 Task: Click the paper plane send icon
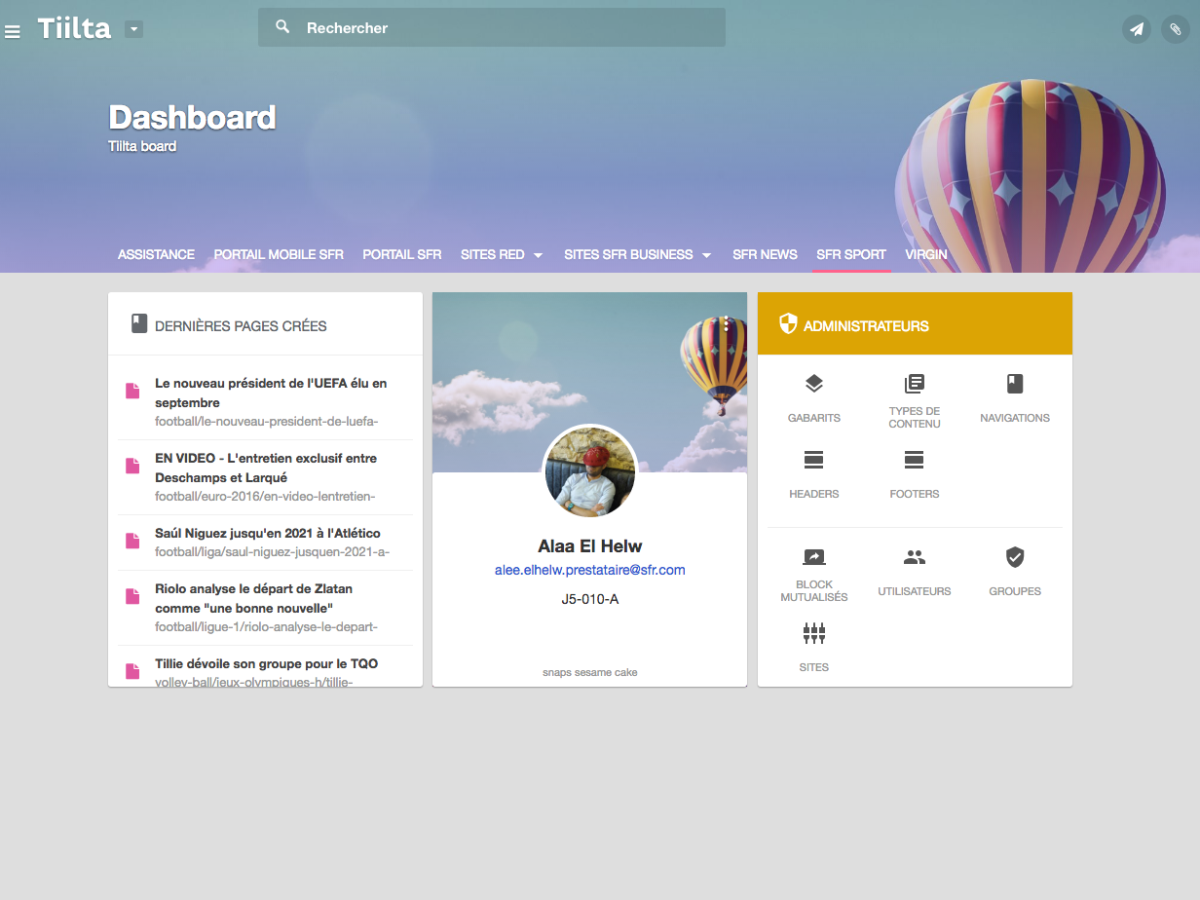click(1136, 29)
